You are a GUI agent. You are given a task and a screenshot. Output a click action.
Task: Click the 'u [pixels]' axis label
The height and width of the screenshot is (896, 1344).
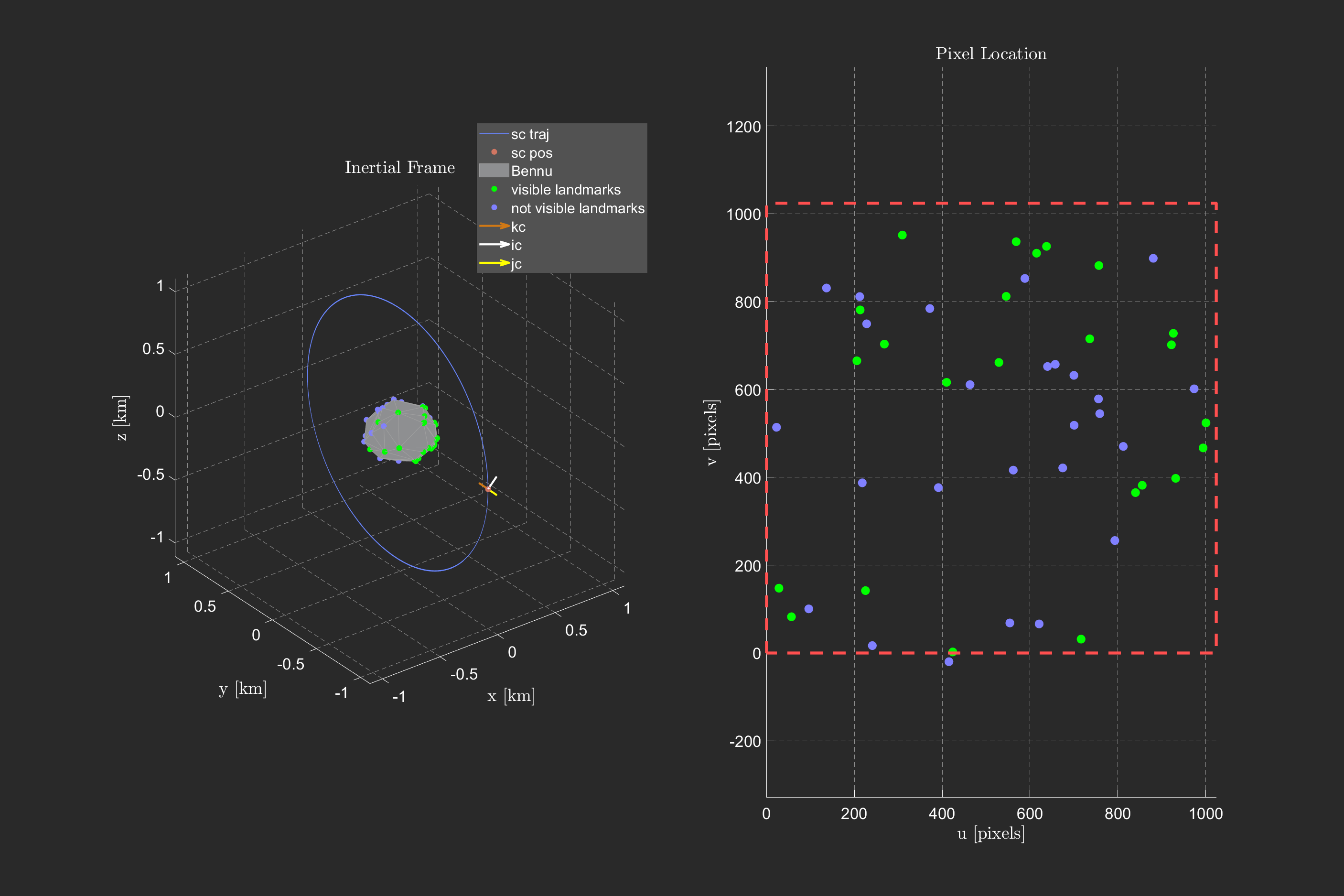(x=991, y=833)
